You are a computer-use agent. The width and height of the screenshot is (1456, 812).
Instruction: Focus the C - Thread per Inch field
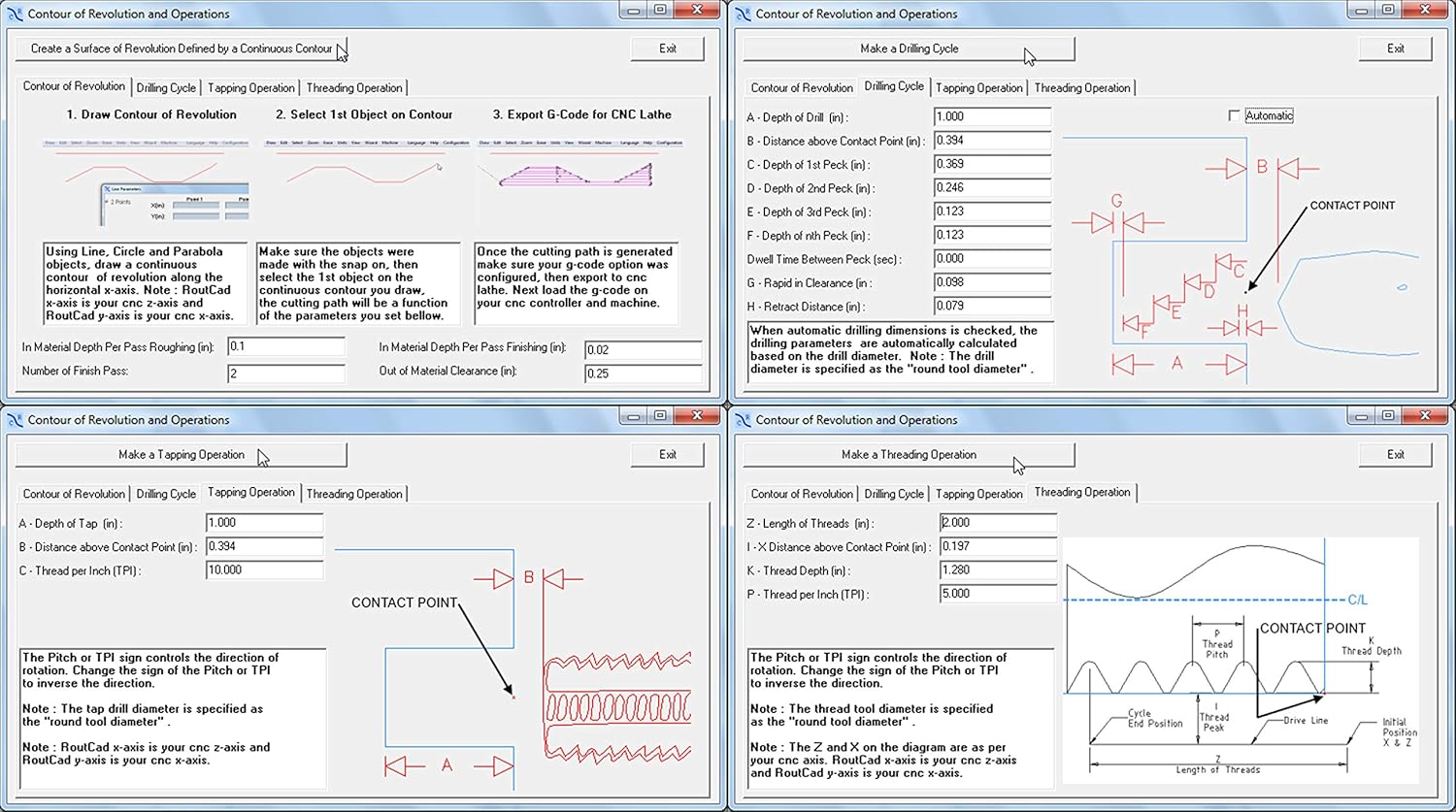pos(265,570)
